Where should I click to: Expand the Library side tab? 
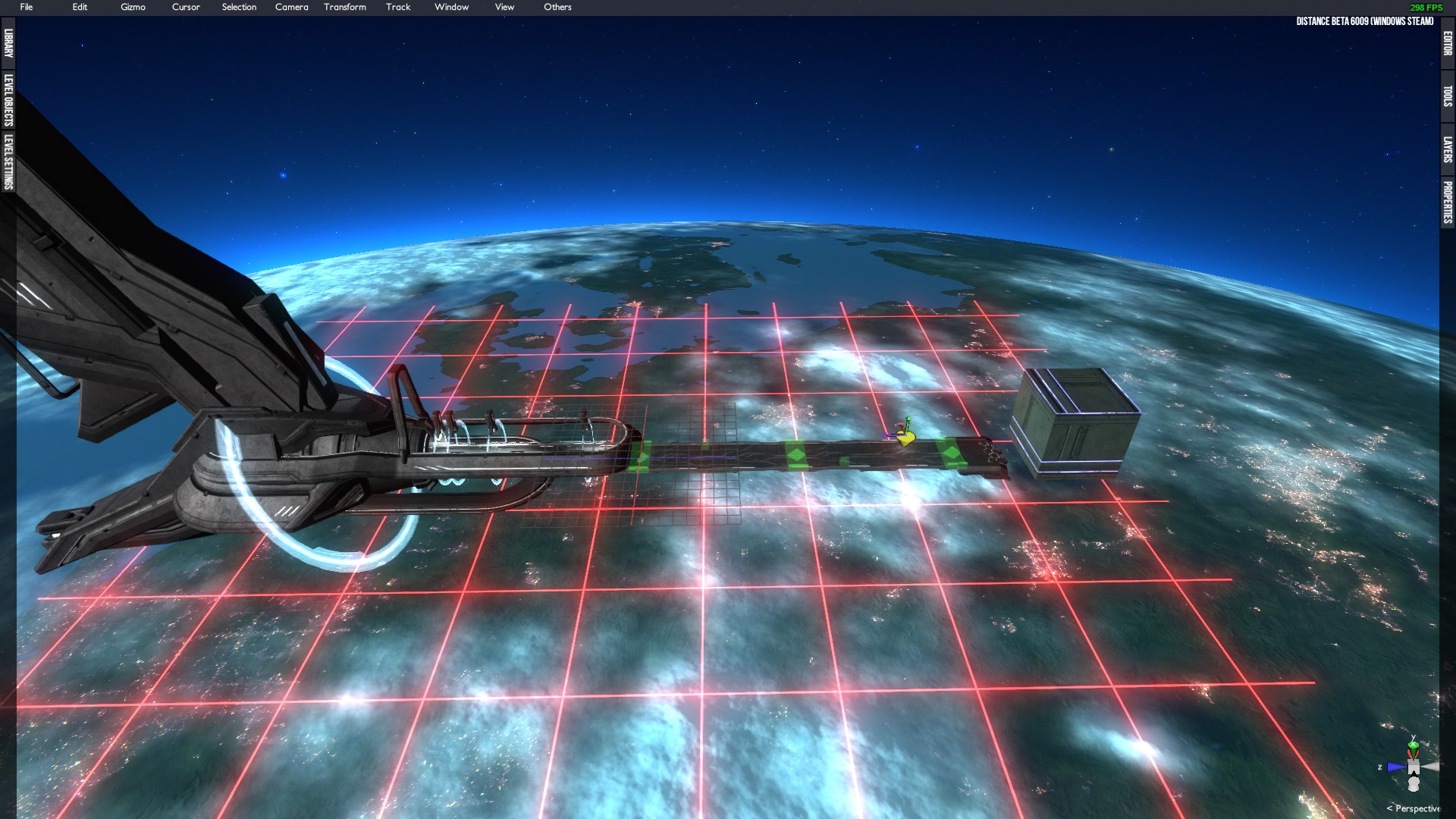coord(8,42)
